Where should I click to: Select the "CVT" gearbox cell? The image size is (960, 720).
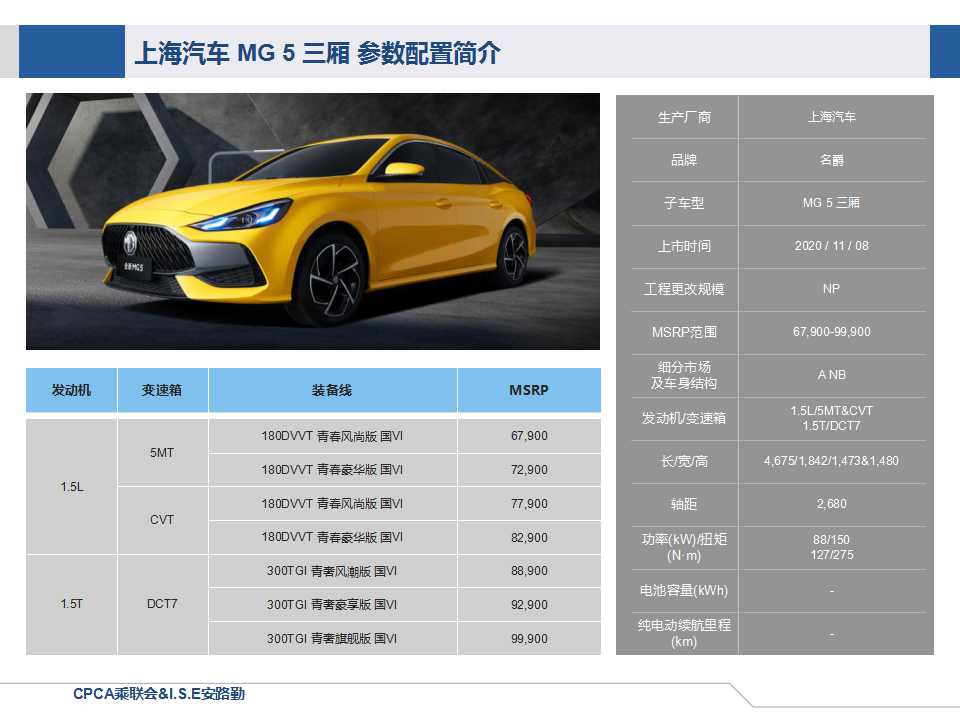click(162, 520)
